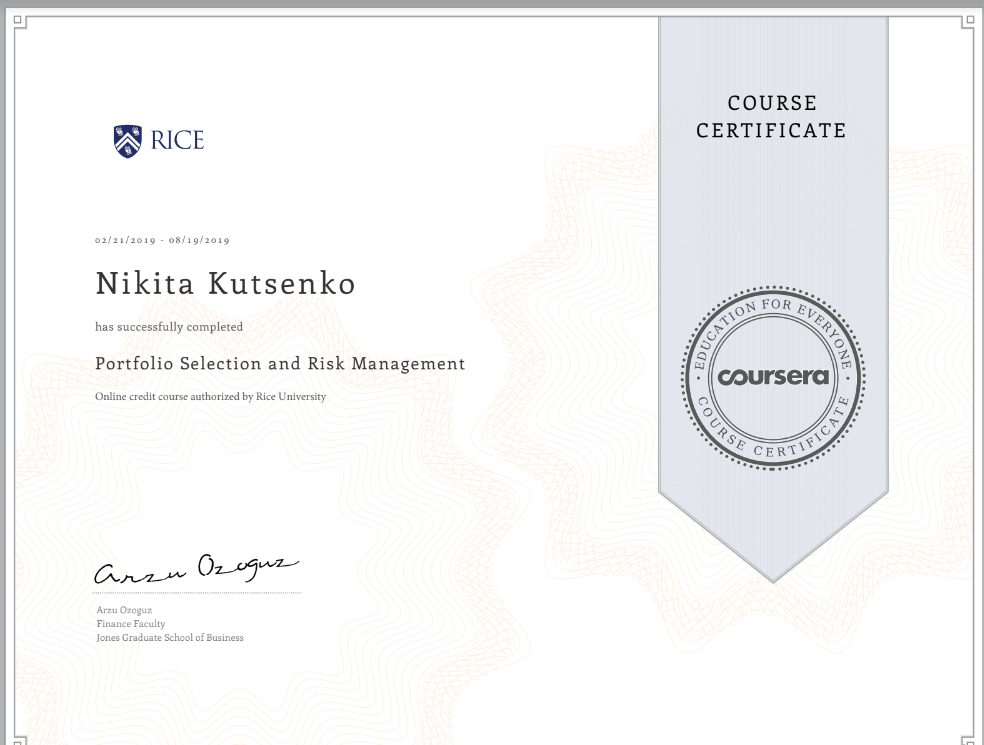Click 'Online credit course authorized by Rice University'
The image size is (984, 745).
click(210, 397)
